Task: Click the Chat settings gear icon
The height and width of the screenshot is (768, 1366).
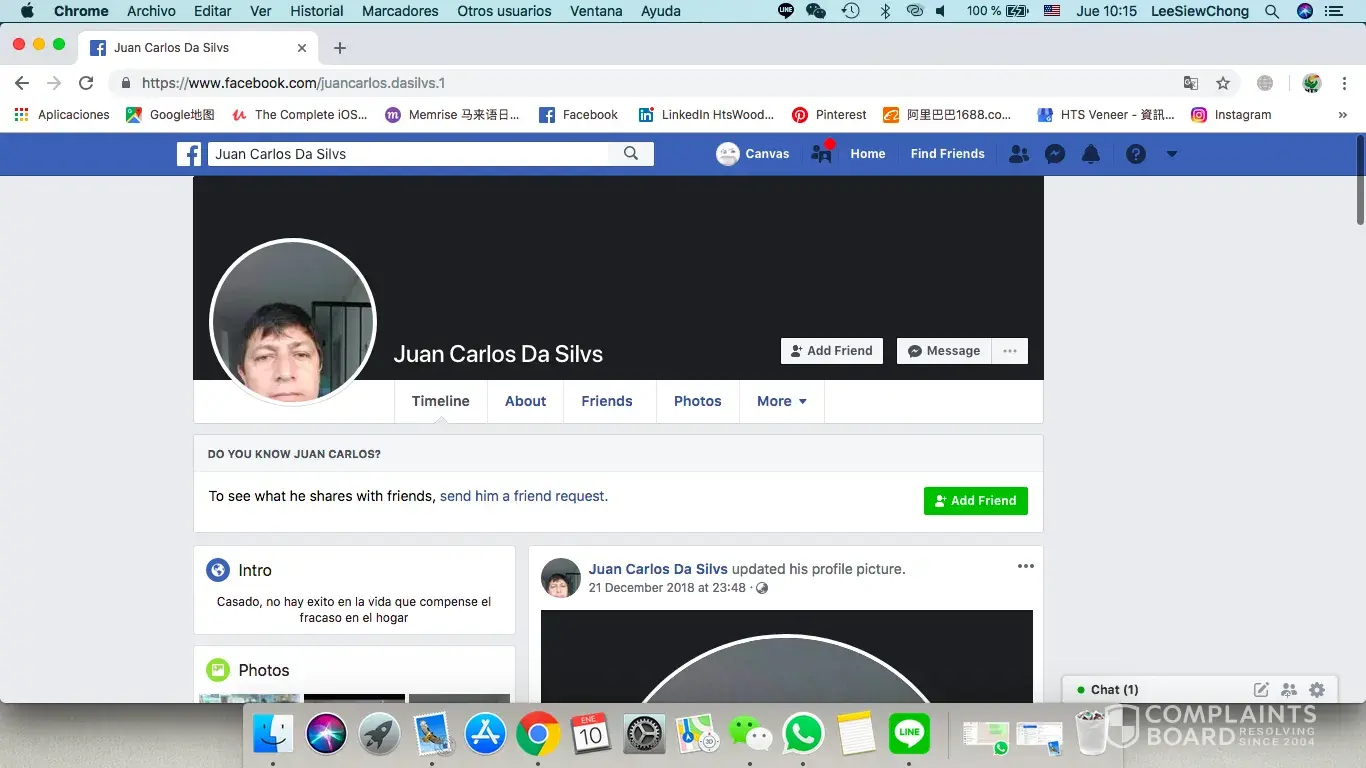Action: coord(1317,690)
